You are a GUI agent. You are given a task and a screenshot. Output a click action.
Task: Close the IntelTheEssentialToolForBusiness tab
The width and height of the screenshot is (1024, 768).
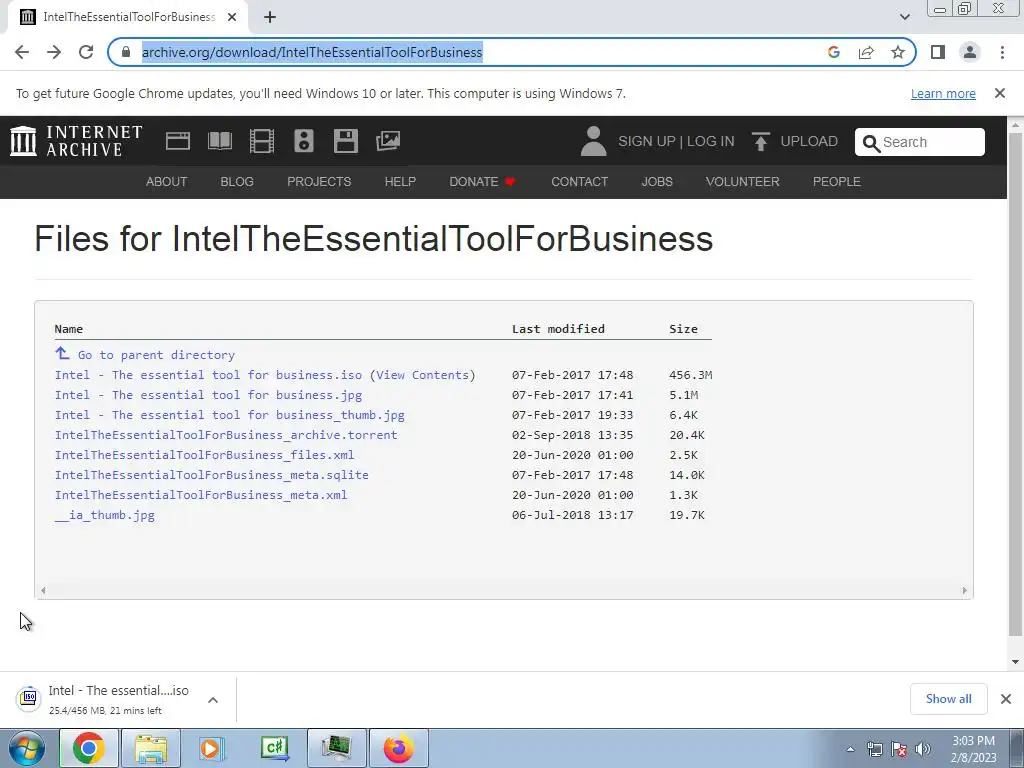(232, 17)
